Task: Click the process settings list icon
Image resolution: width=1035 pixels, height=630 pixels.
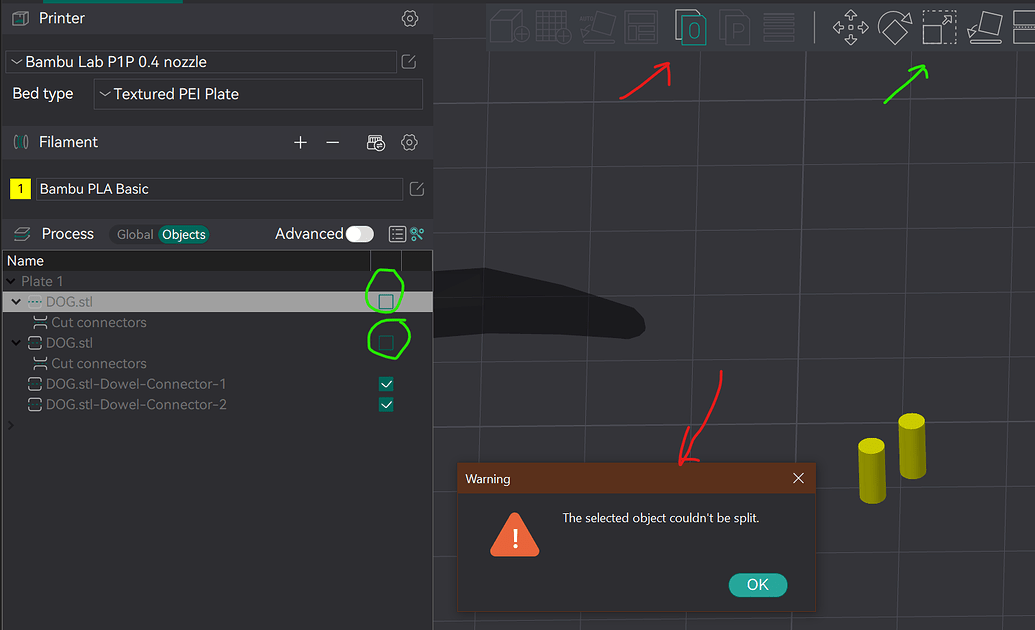Action: tap(397, 234)
